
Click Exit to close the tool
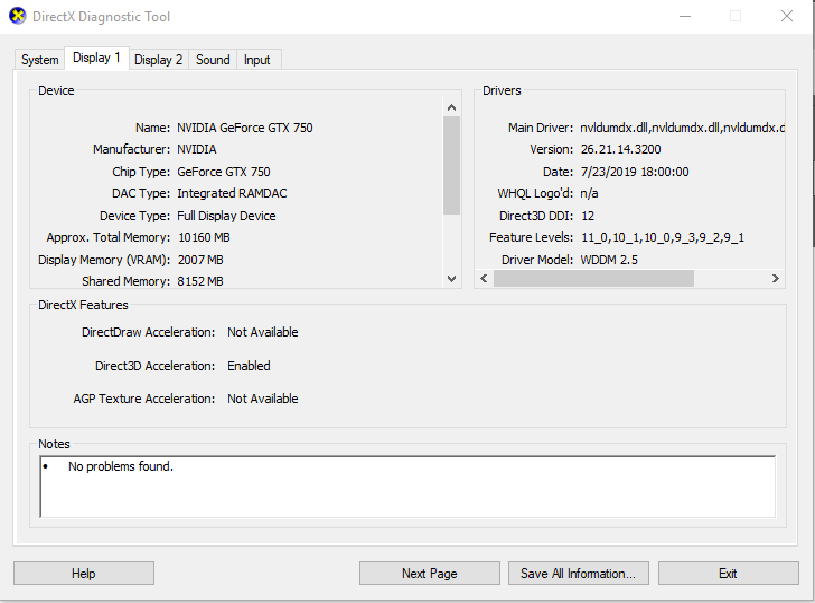click(x=728, y=572)
